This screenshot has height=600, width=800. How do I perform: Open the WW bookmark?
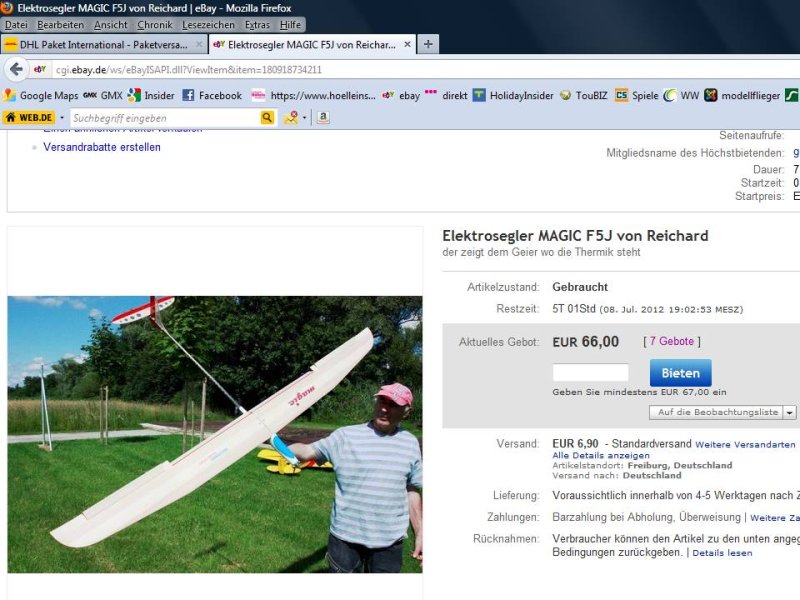click(681, 95)
